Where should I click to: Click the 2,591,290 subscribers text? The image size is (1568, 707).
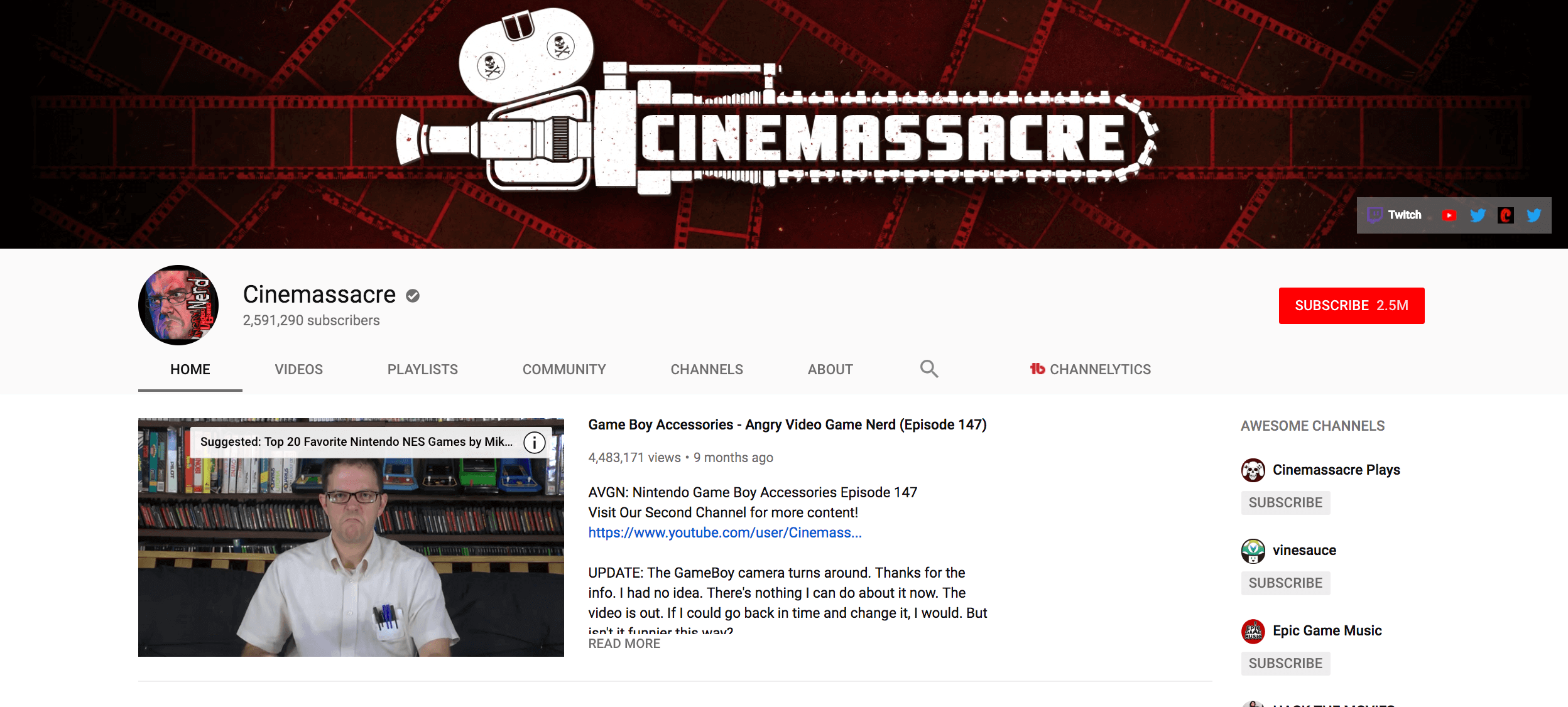coord(311,321)
